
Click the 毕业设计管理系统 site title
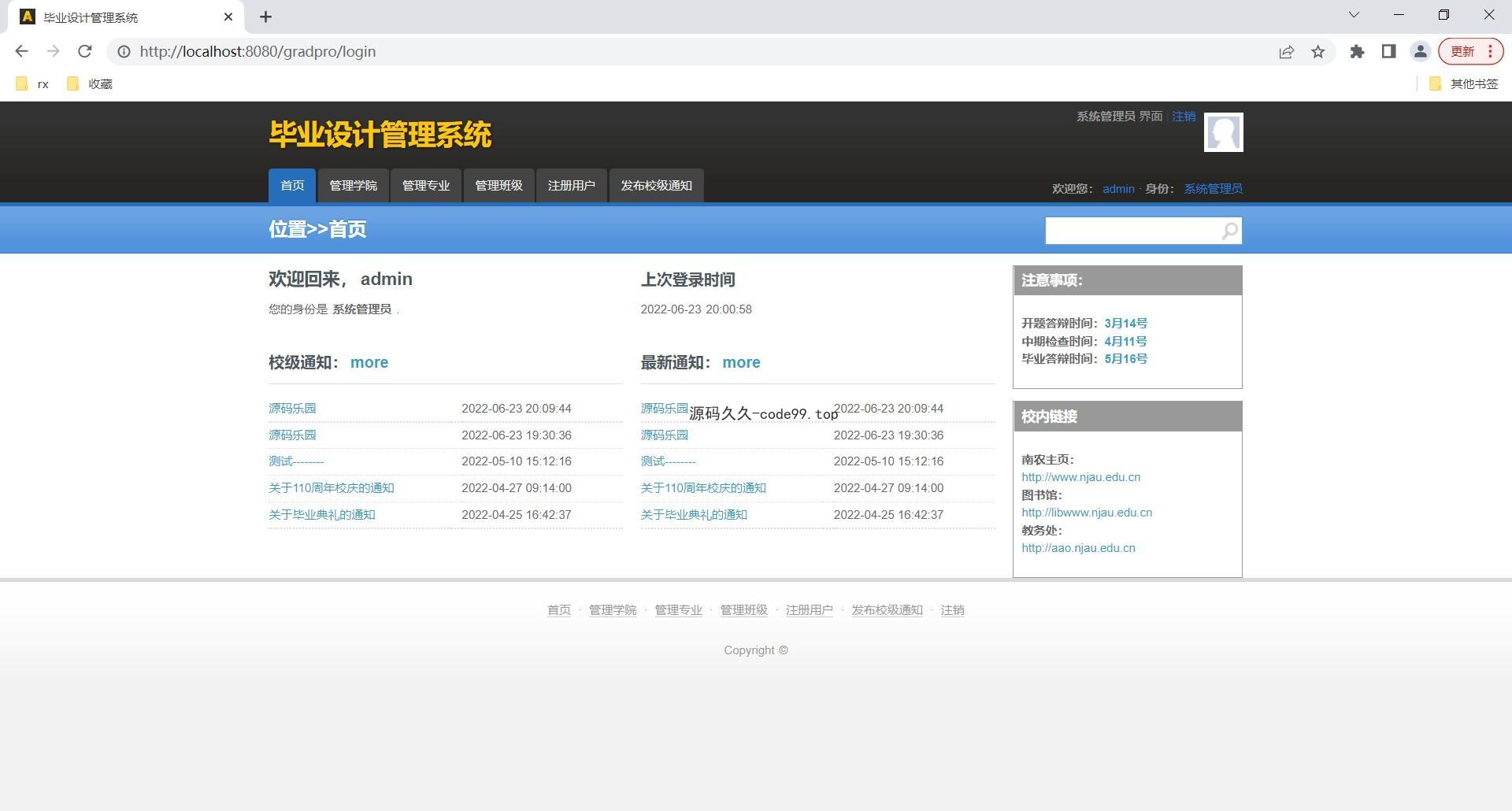point(380,135)
